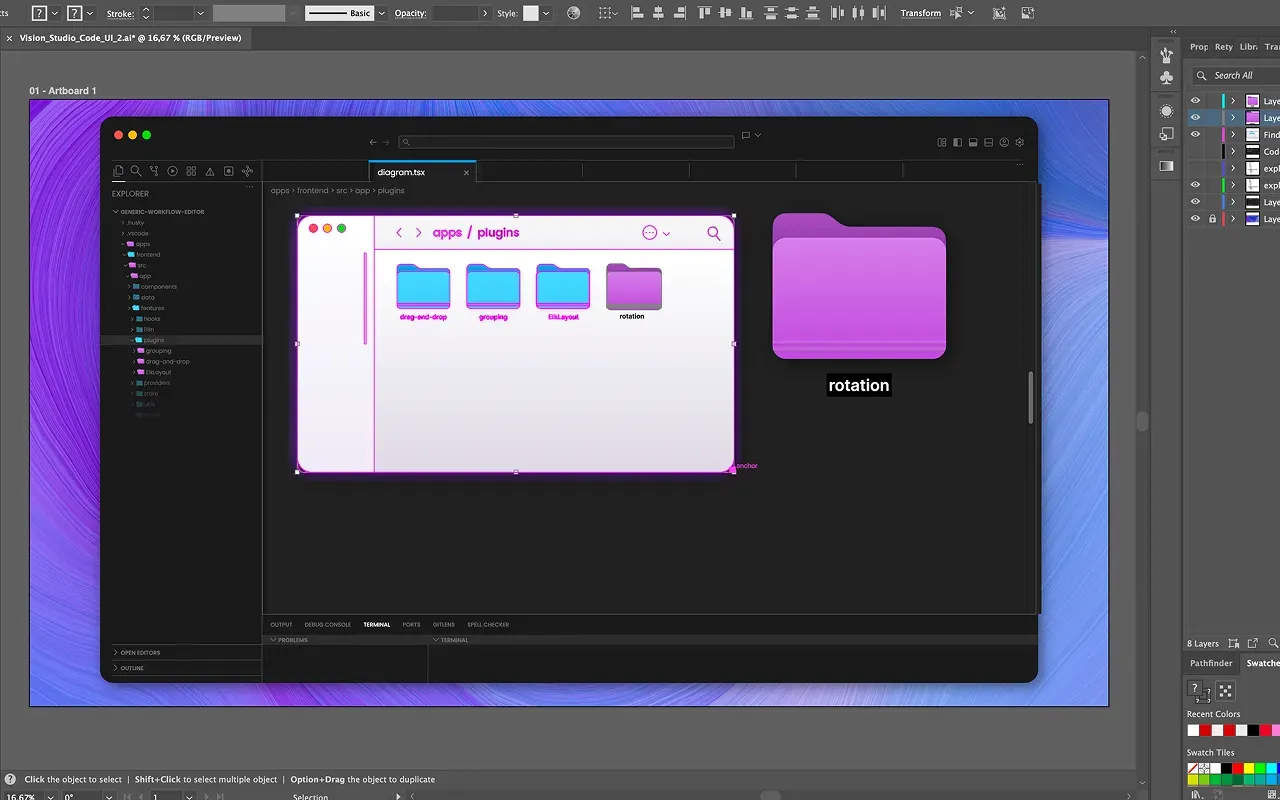This screenshot has height=800, width=1280.
Task: Open the Symbols panel club icon
Action: pos(1166,78)
